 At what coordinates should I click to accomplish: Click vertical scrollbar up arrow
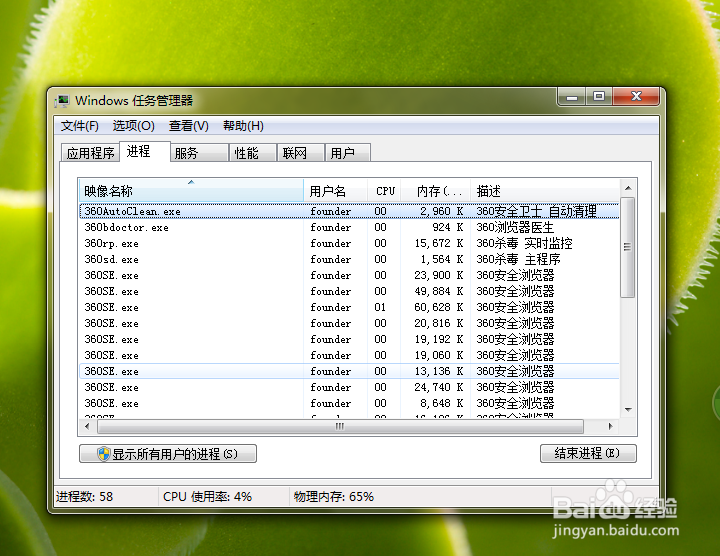628,188
